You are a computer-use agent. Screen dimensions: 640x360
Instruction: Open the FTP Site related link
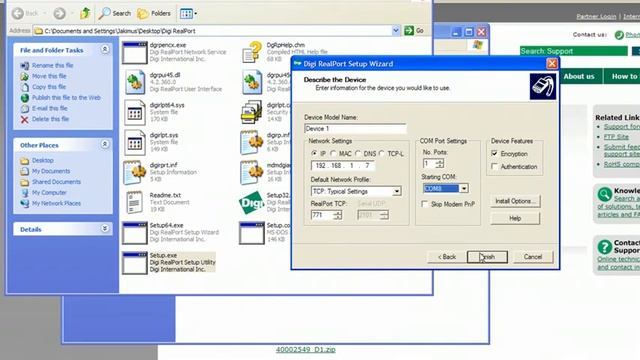tap(616, 137)
